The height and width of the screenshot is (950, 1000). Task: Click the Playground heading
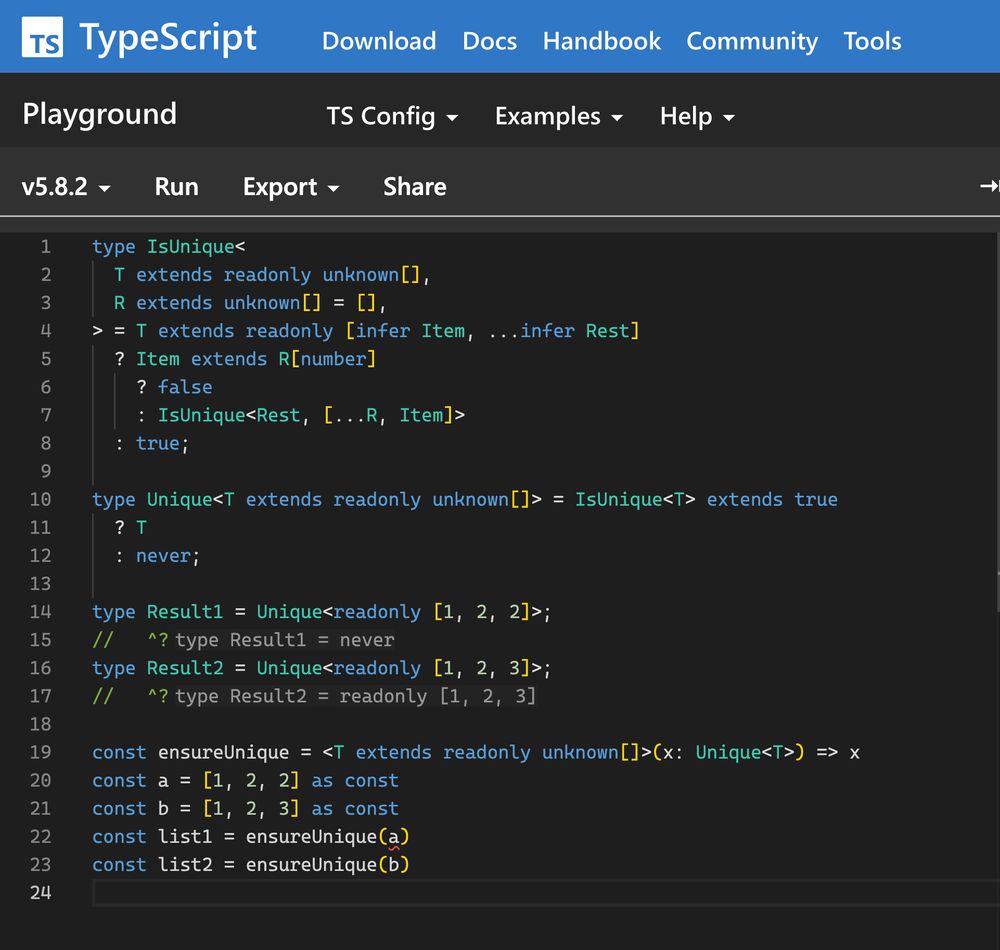(99, 114)
